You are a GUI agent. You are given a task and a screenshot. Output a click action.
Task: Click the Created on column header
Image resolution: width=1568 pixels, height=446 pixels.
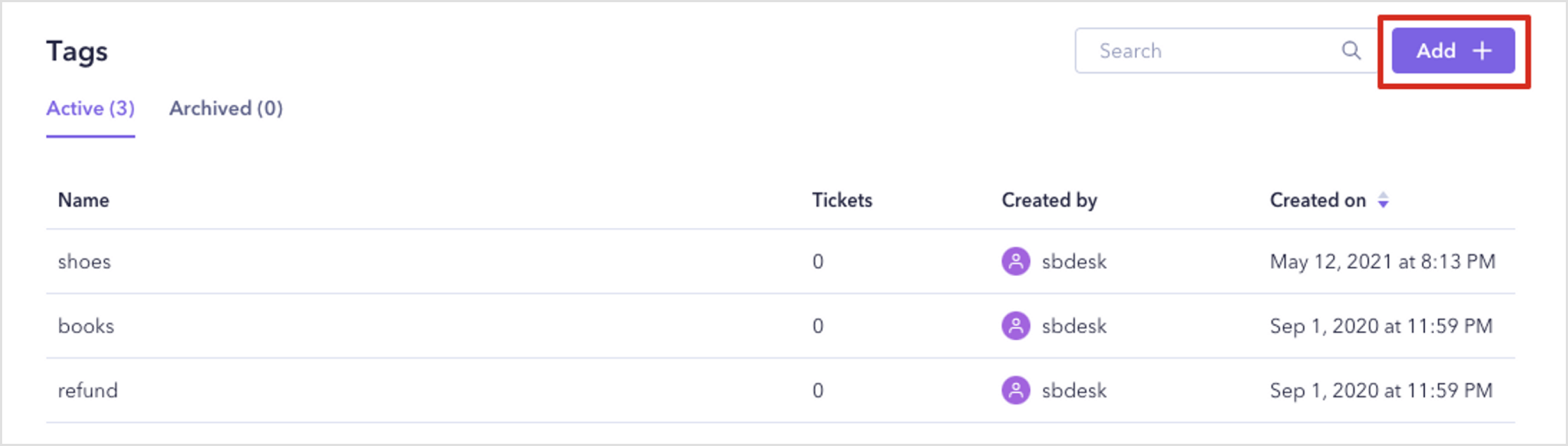pos(1317,200)
